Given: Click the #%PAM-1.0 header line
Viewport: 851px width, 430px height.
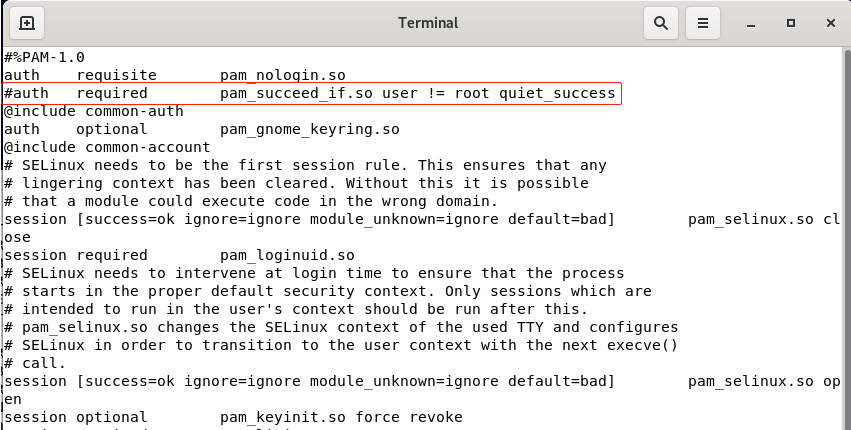Looking at the screenshot, I should click(45, 57).
